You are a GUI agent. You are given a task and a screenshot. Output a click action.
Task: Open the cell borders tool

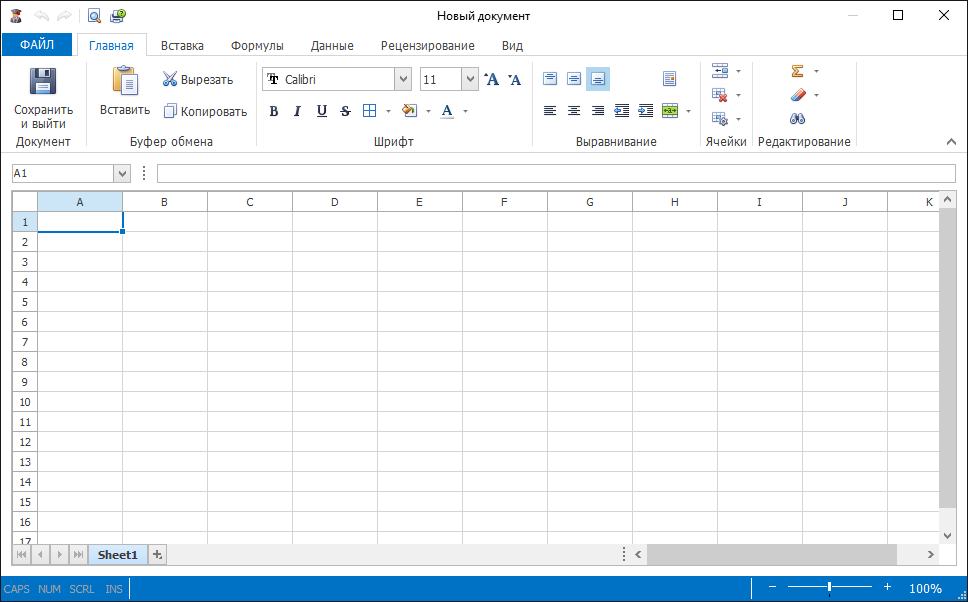tap(369, 111)
